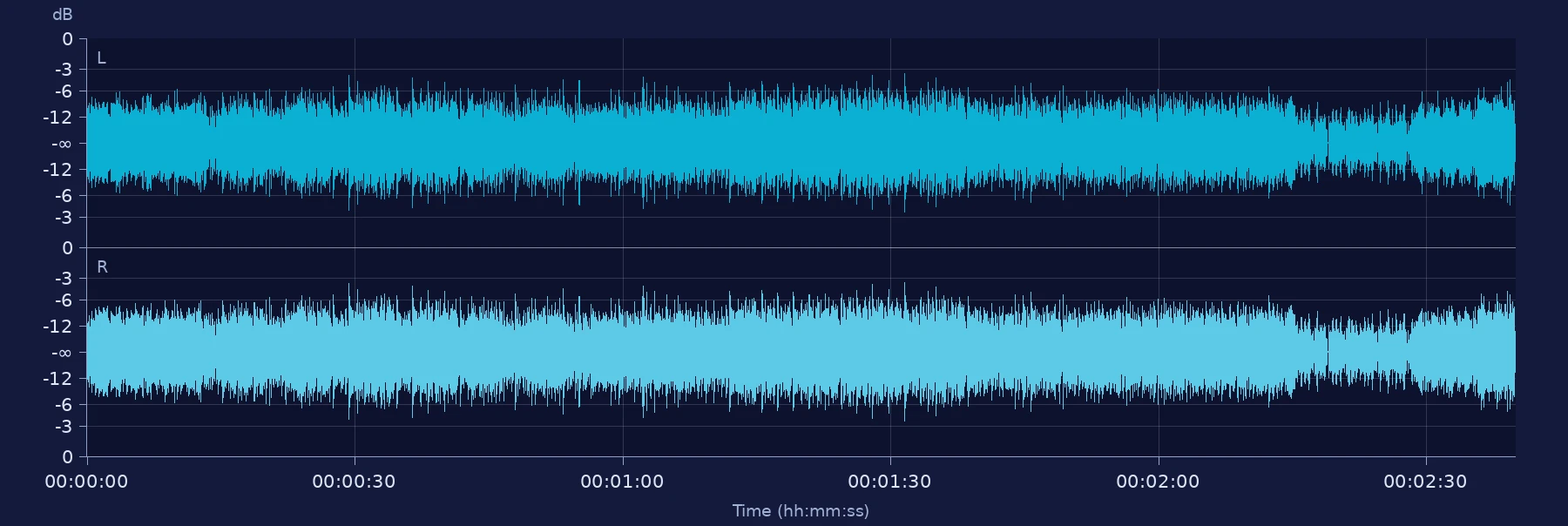Click the top 0 dB label of left channel
Viewport: 1568px width, 526px height.
pos(67,39)
